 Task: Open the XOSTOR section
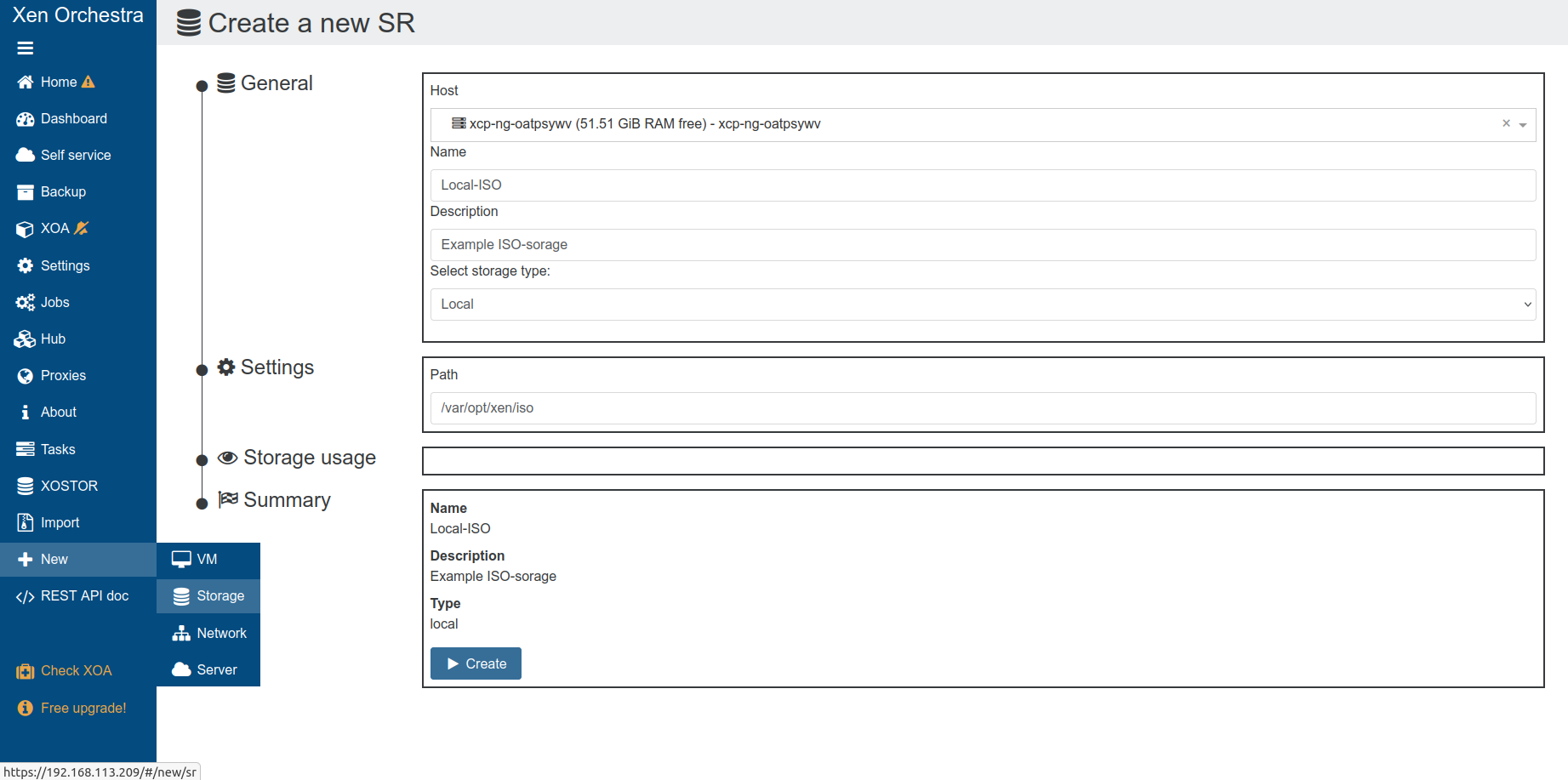pos(78,486)
